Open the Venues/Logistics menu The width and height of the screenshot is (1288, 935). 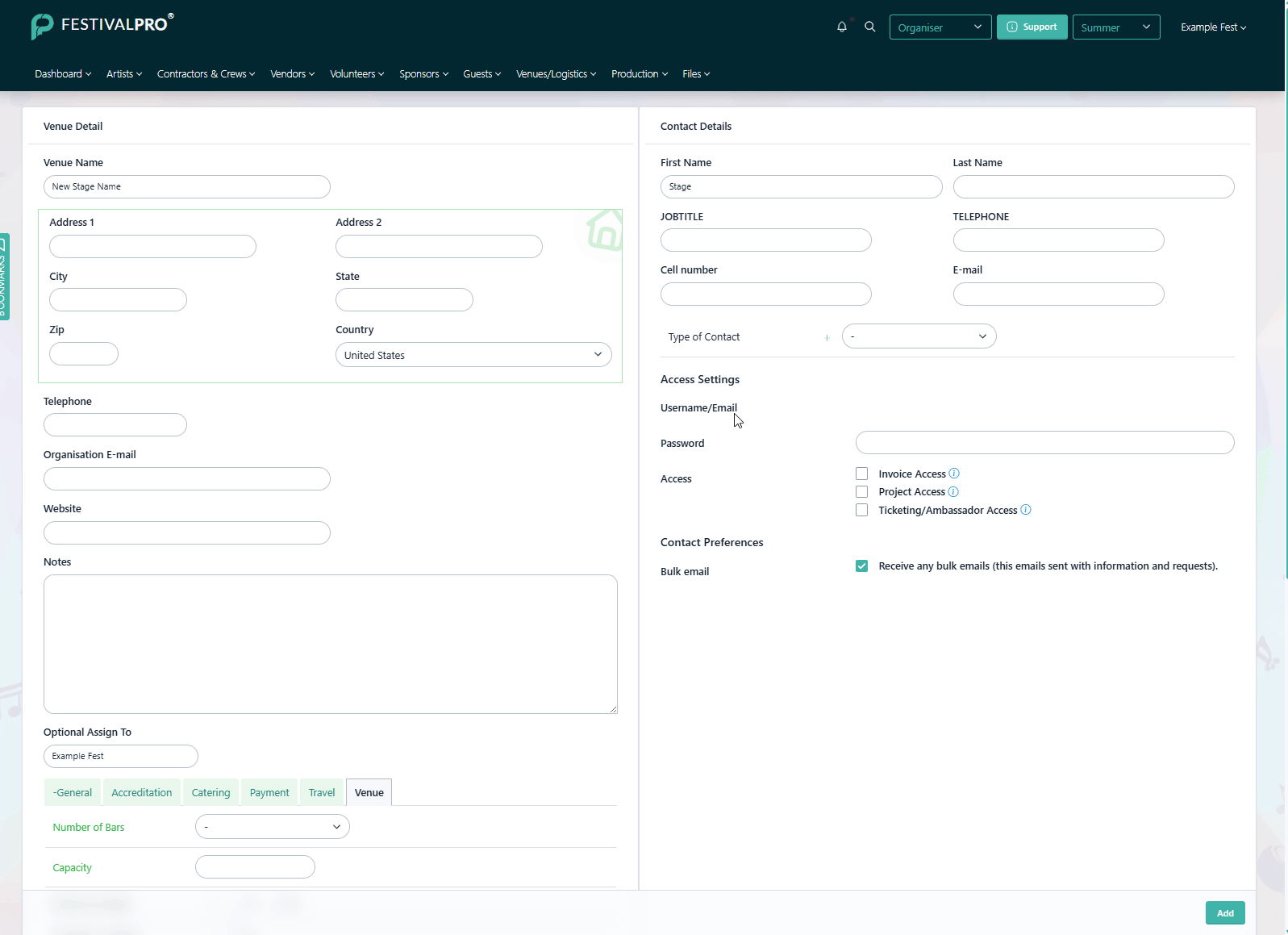[x=556, y=74]
